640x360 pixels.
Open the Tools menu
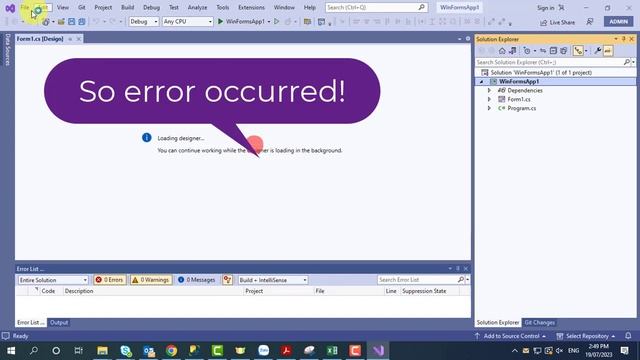click(222, 7)
